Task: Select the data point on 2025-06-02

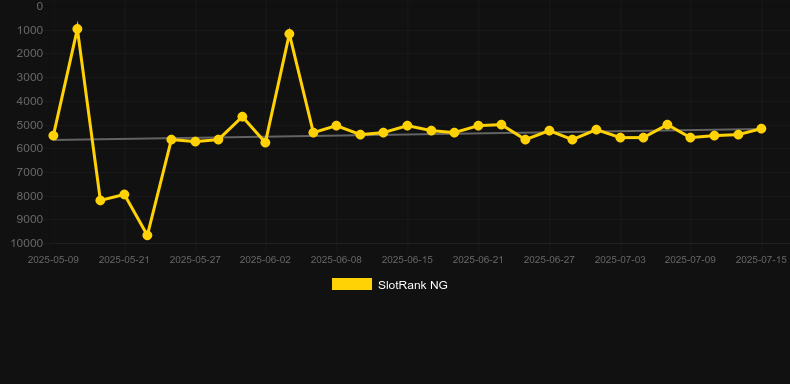Action: tap(265, 143)
